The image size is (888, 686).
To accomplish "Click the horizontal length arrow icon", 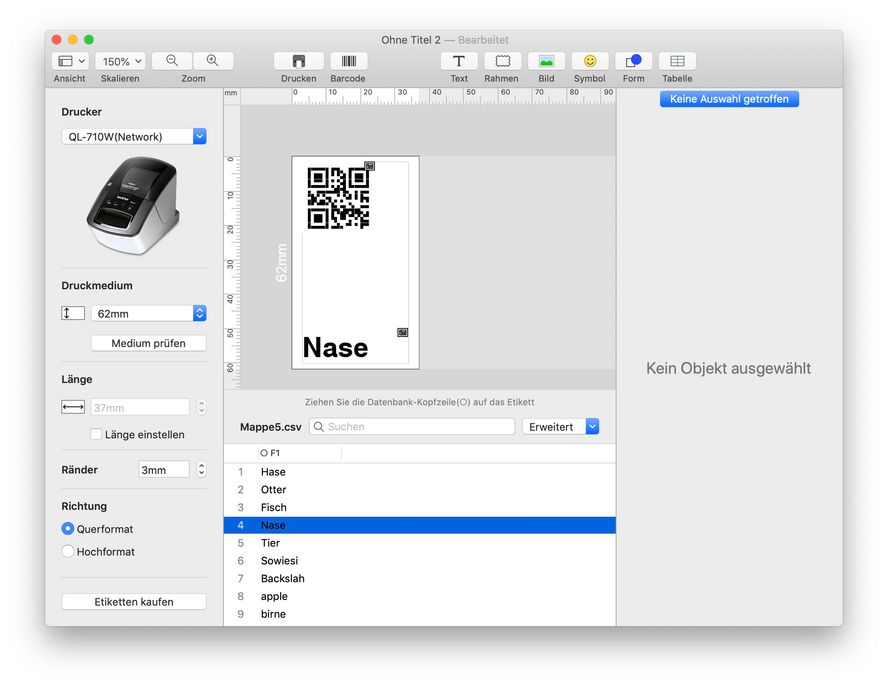I will pos(72,407).
